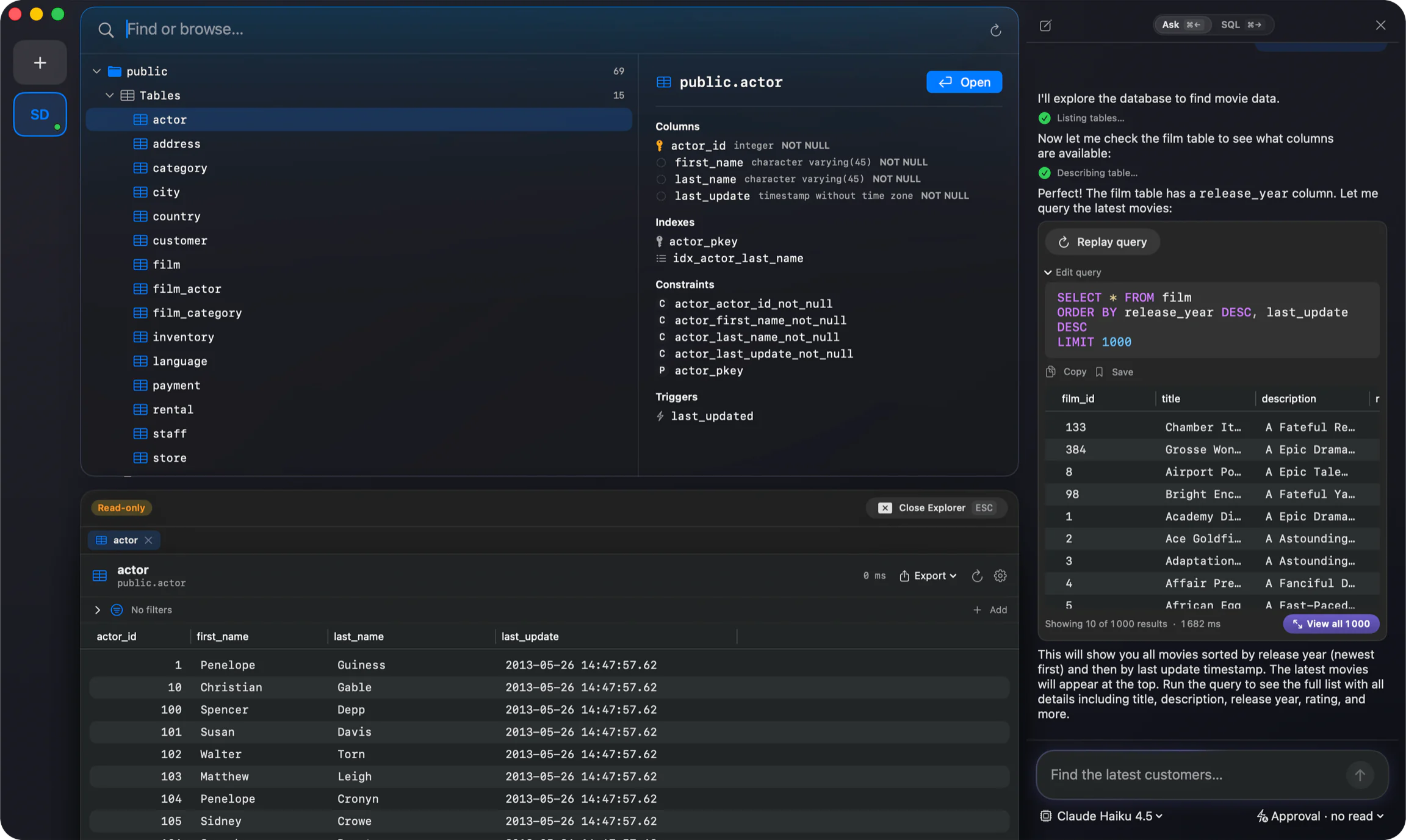Open the Export dropdown

[x=928, y=575]
